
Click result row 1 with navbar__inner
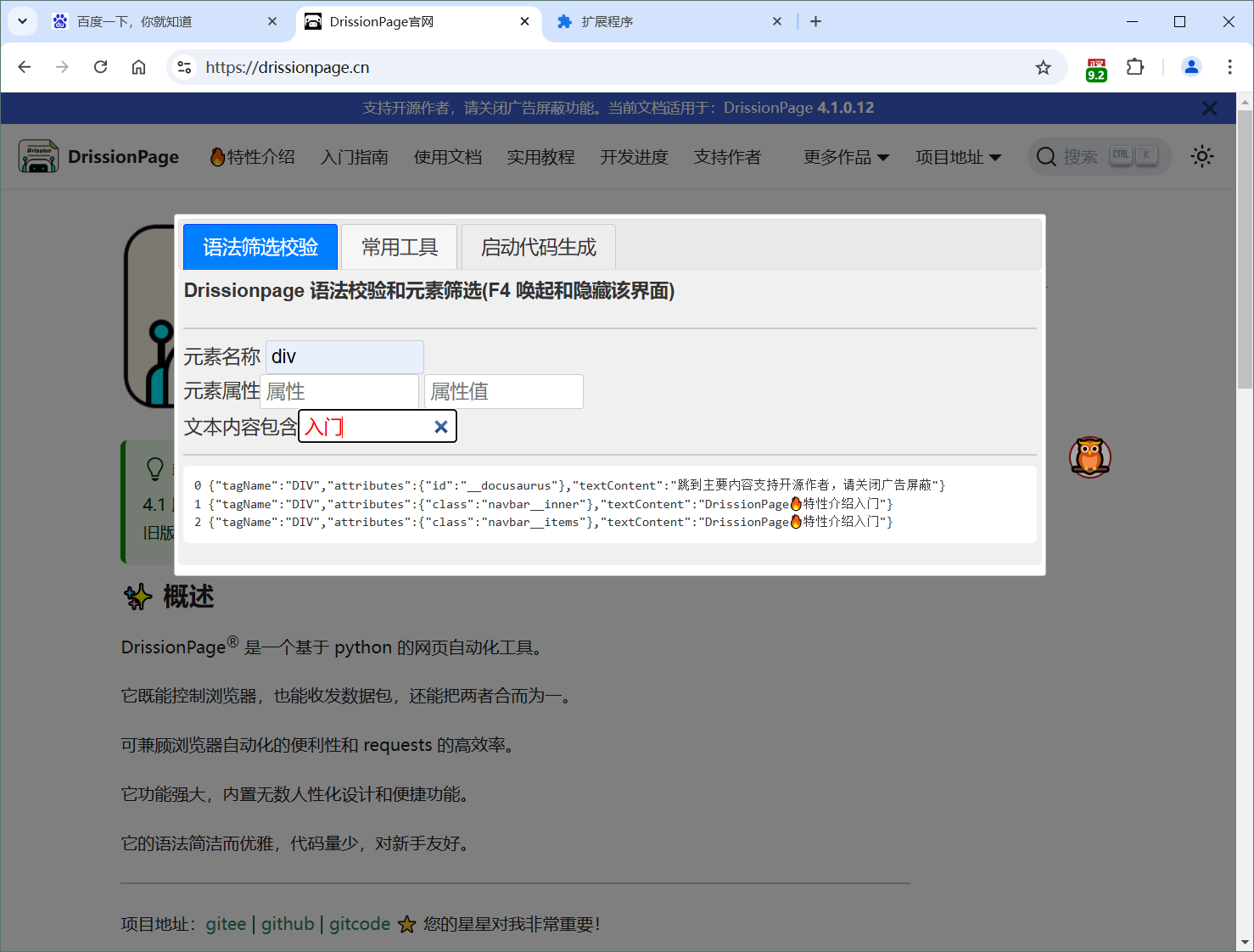pos(543,504)
